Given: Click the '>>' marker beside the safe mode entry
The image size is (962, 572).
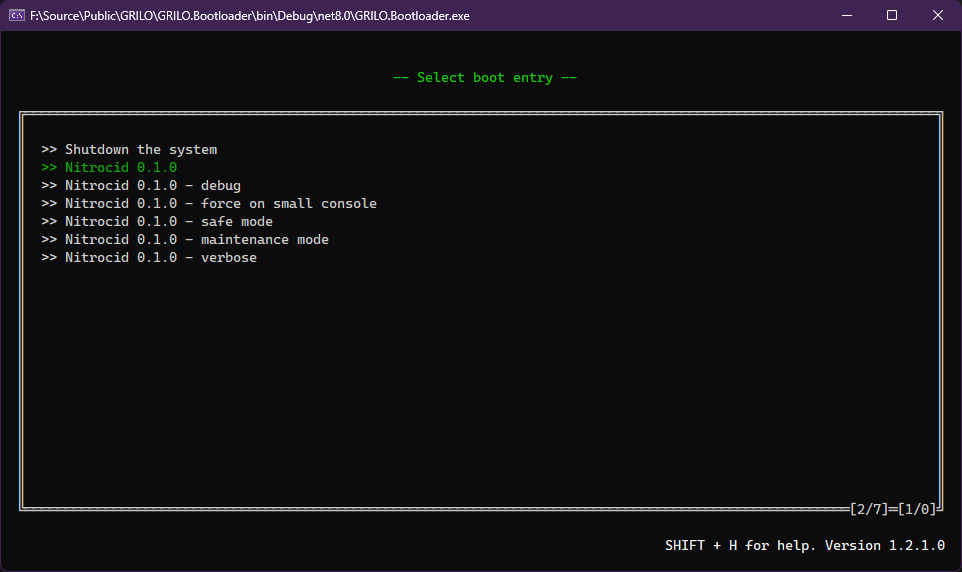Looking at the screenshot, I should (49, 222).
